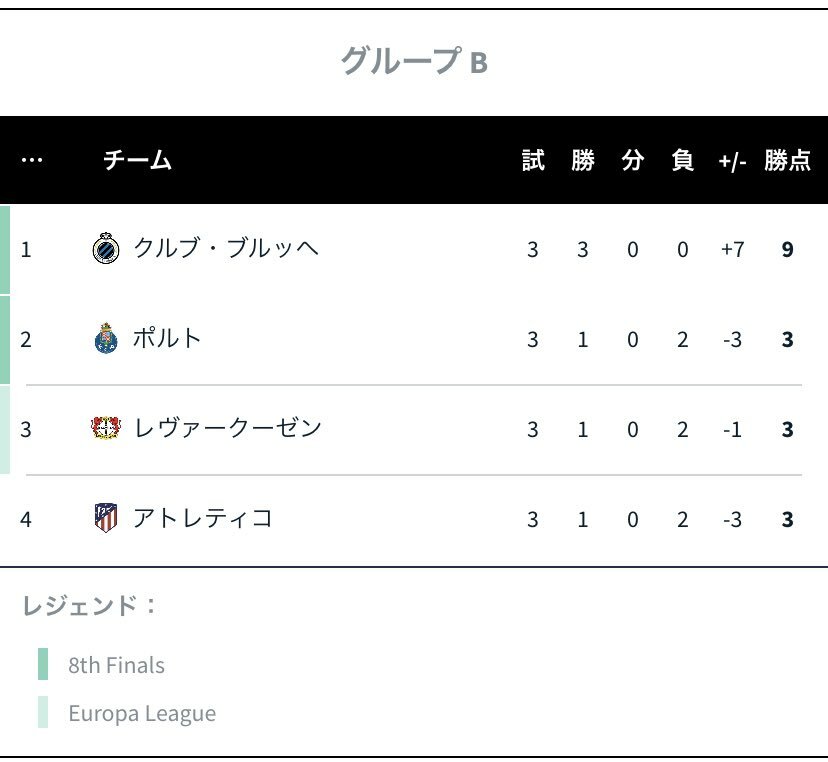Viewport: 828px width, 762px height.
Task: Click the 8th Finals legend color swatch
Action: tap(43, 664)
